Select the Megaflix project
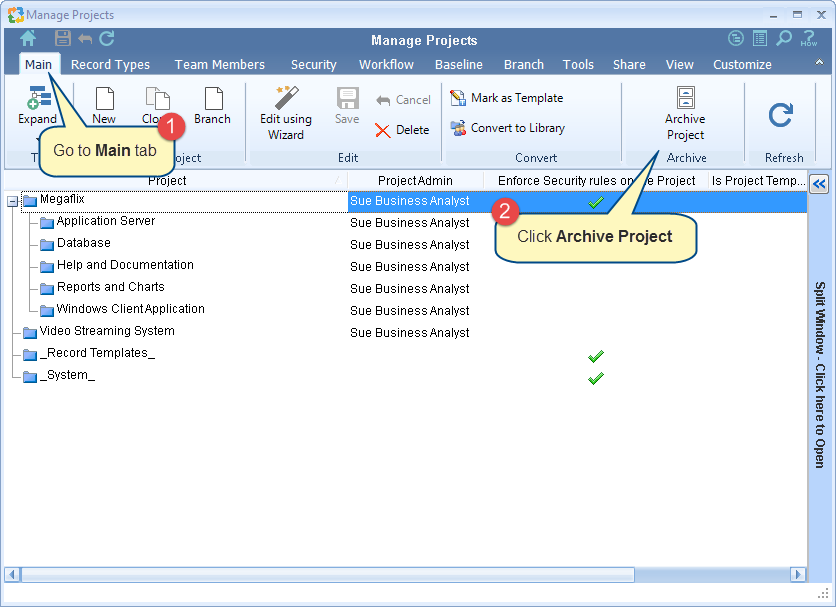This screenshot has width=836, height=607. pyautogui.click(x=62, y=199)
